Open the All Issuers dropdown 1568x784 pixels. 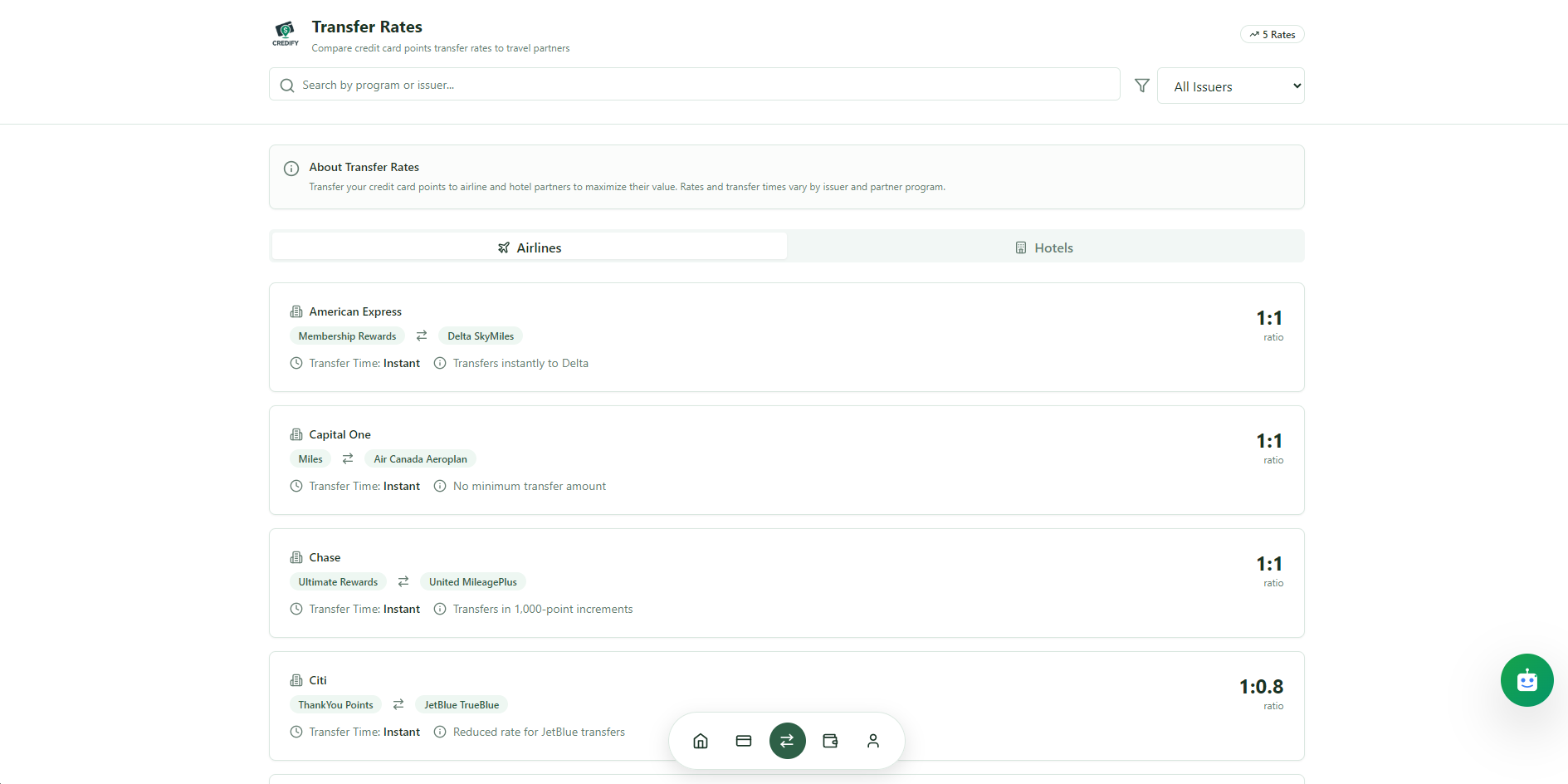coord(1230,86)
